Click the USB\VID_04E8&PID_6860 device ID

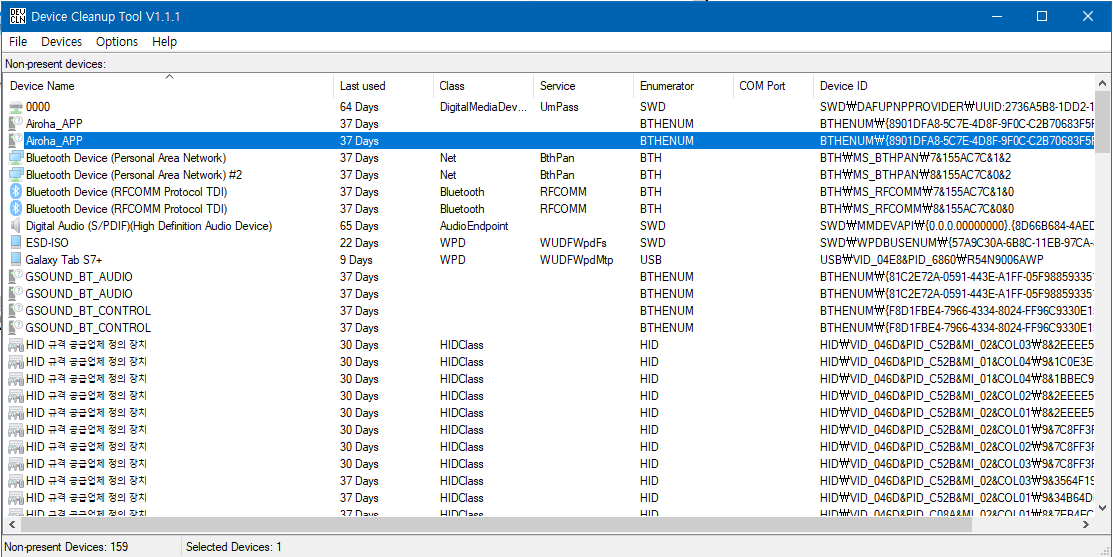932,260
